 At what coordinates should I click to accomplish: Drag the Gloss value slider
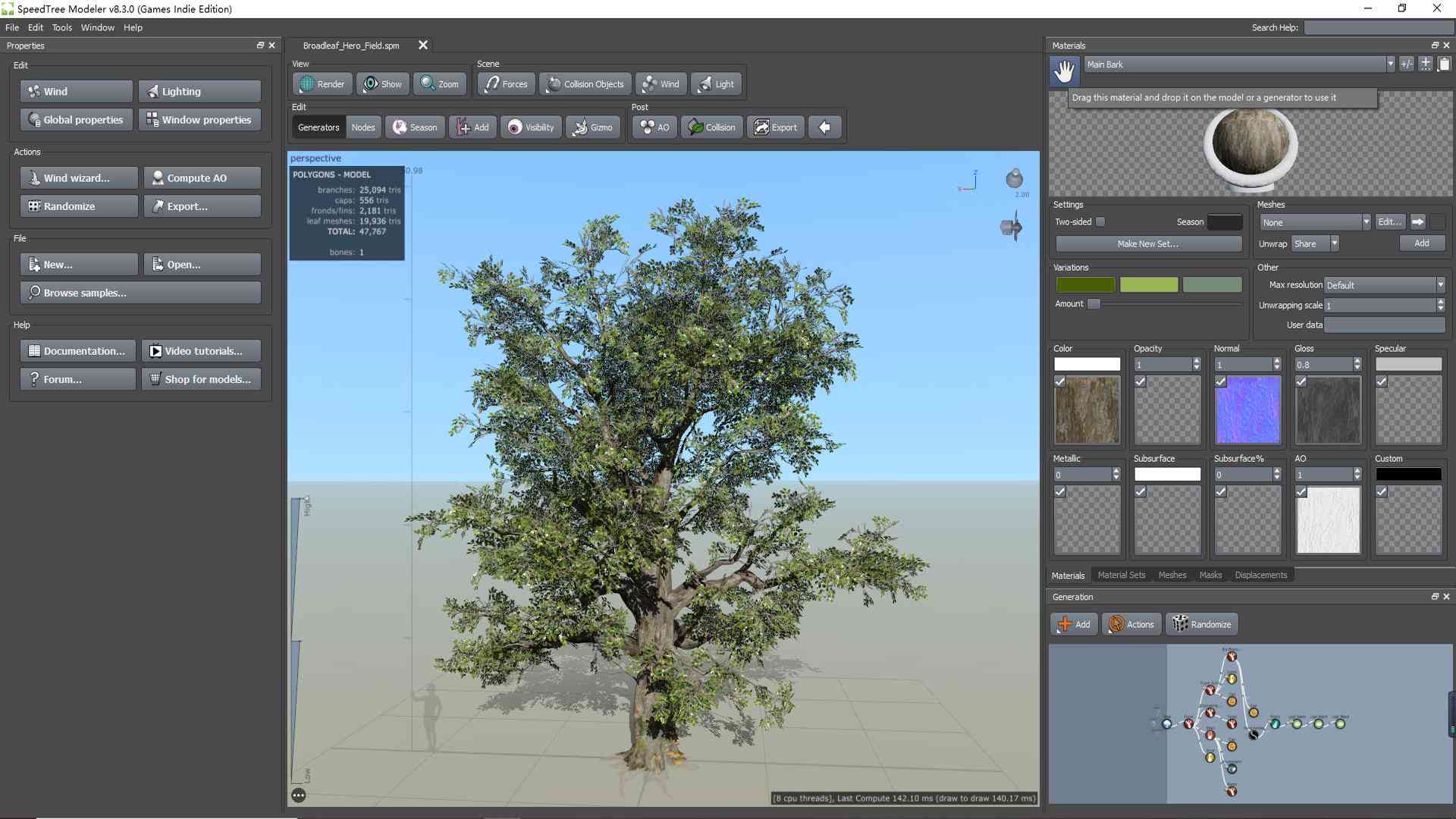pos(1322,364)
